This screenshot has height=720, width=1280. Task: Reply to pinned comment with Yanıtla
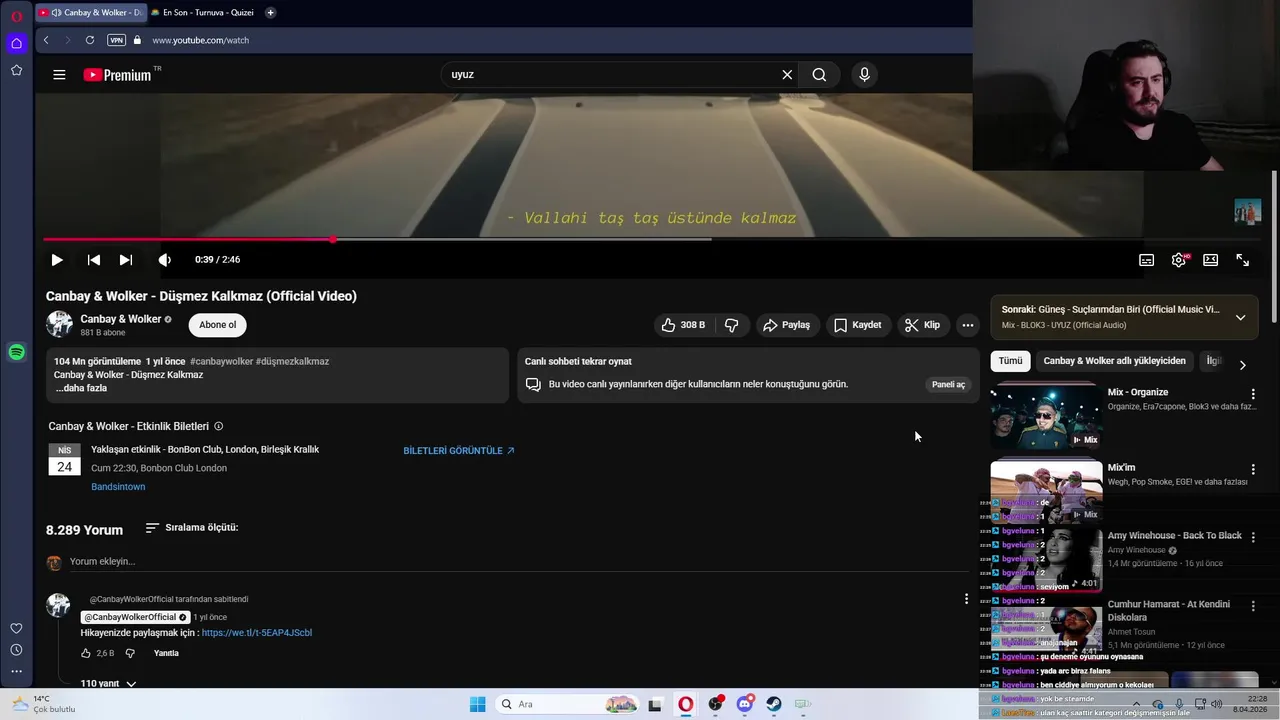tap(166, 653)
